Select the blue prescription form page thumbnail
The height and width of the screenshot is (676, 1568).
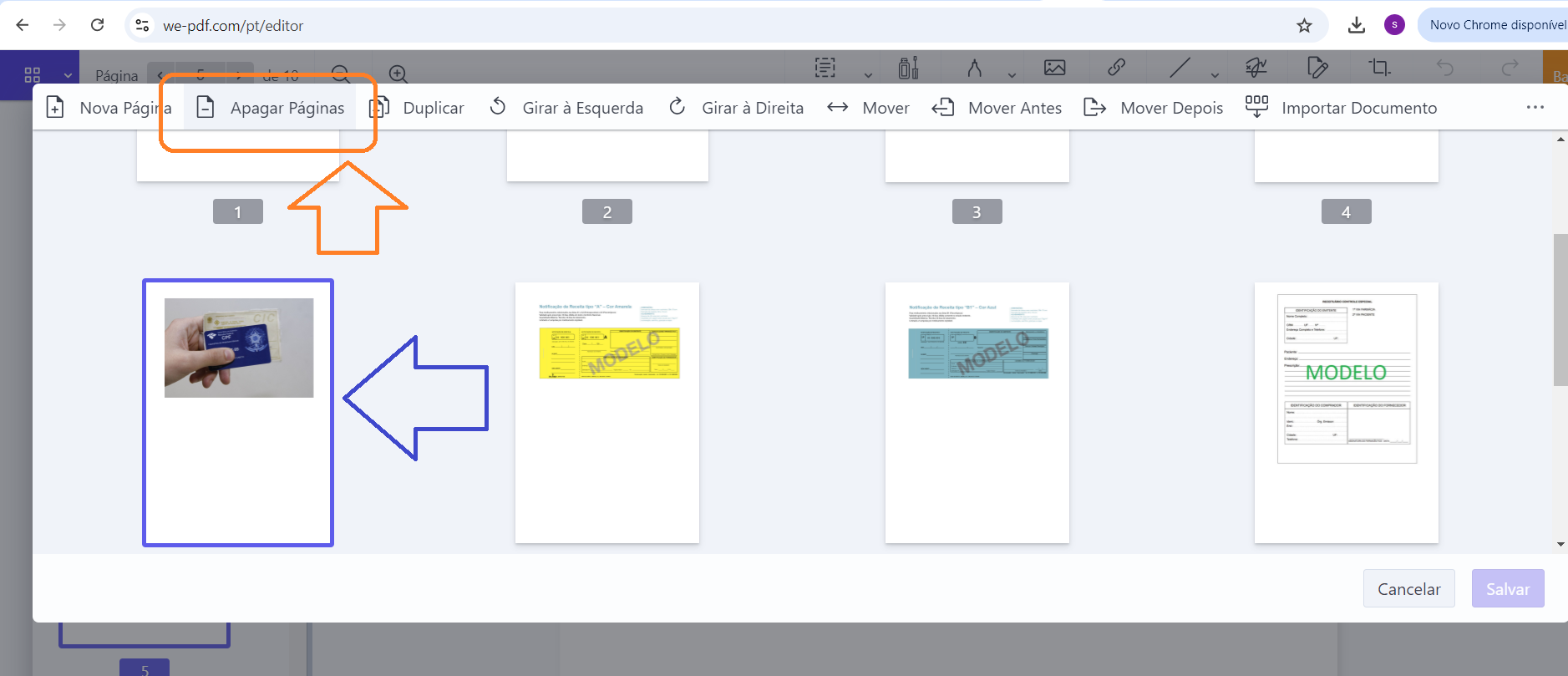[x=977, y=412]
